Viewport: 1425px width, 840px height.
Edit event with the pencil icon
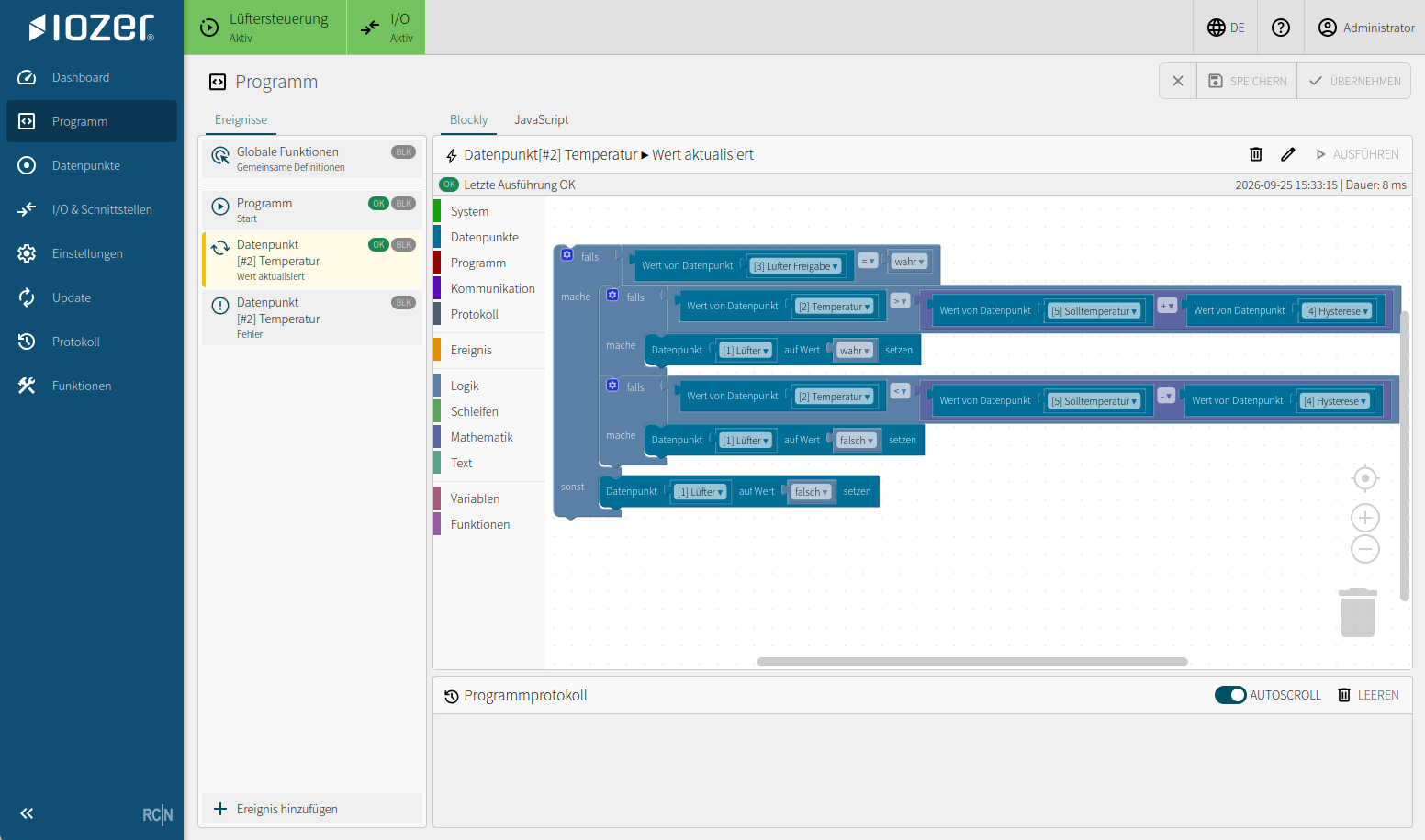(1288, 154)
